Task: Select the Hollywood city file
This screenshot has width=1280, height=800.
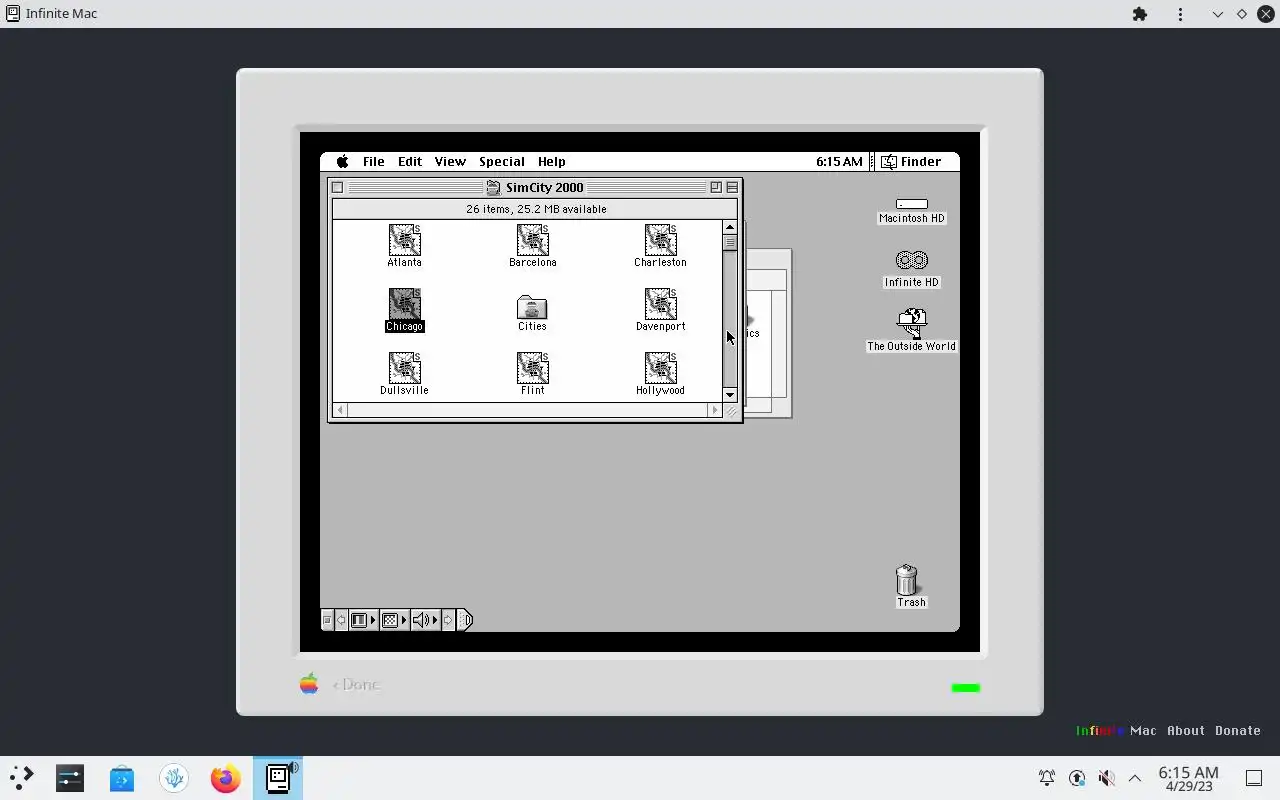Action: coord(660,368)
